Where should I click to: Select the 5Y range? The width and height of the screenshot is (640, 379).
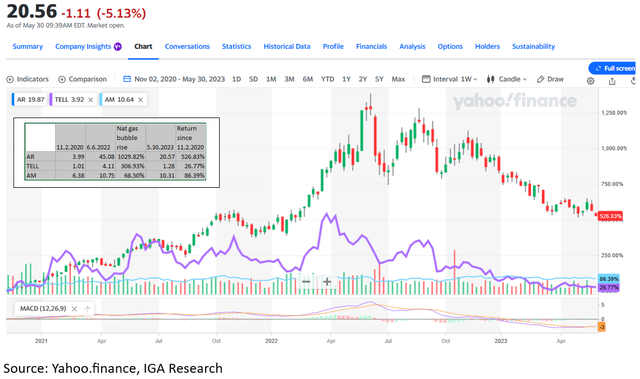[379, 79]
